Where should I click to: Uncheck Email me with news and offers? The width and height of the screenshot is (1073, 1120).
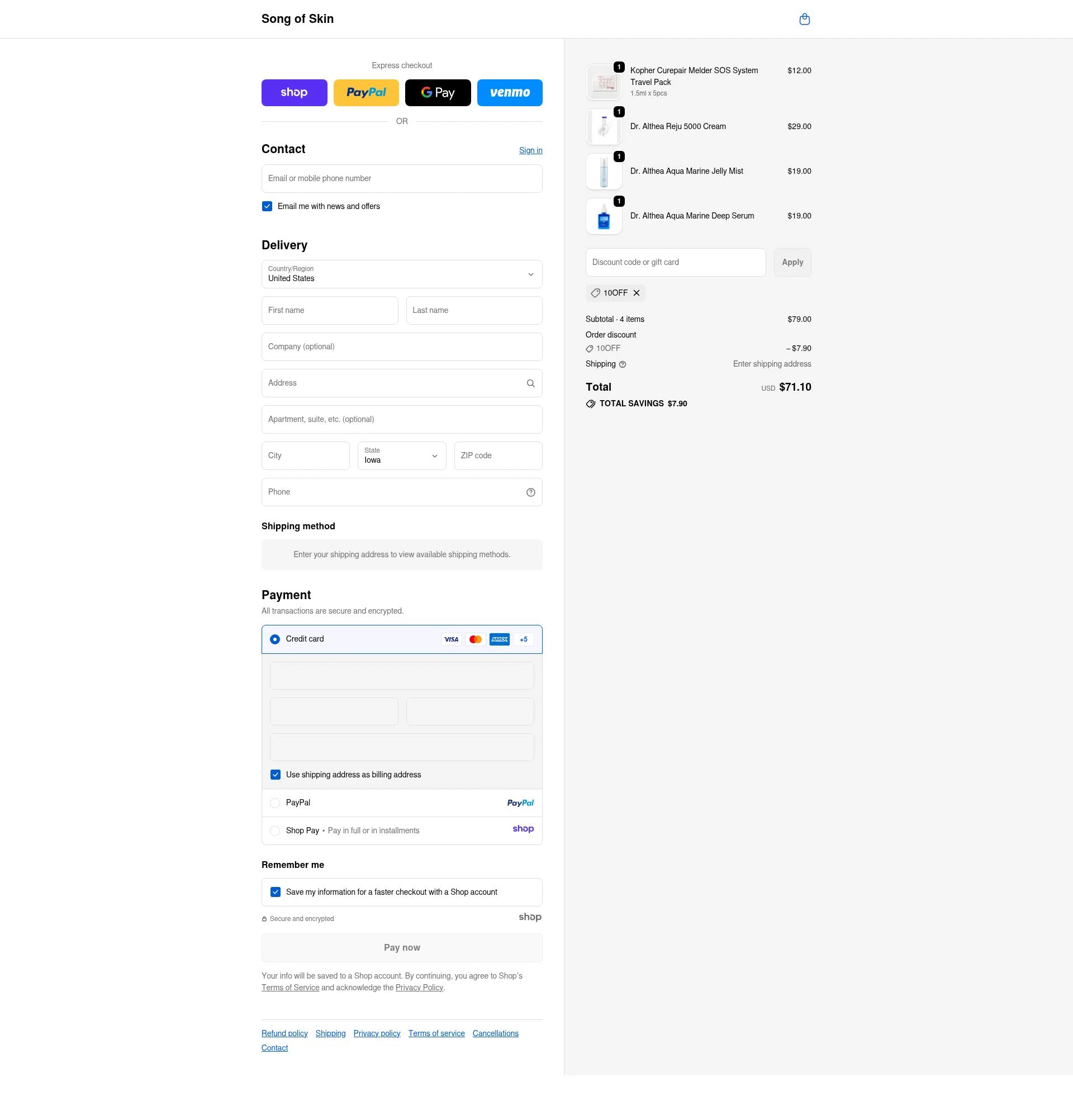267,206
